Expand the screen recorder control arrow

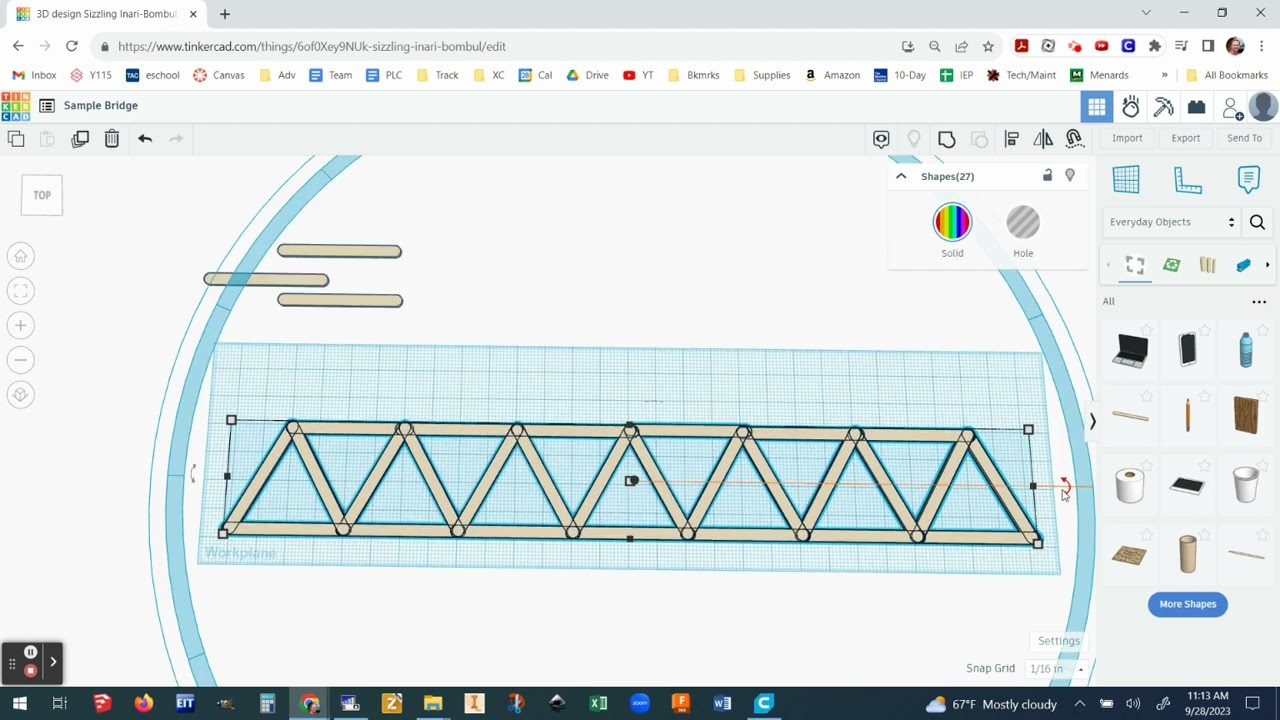(53, 661)
